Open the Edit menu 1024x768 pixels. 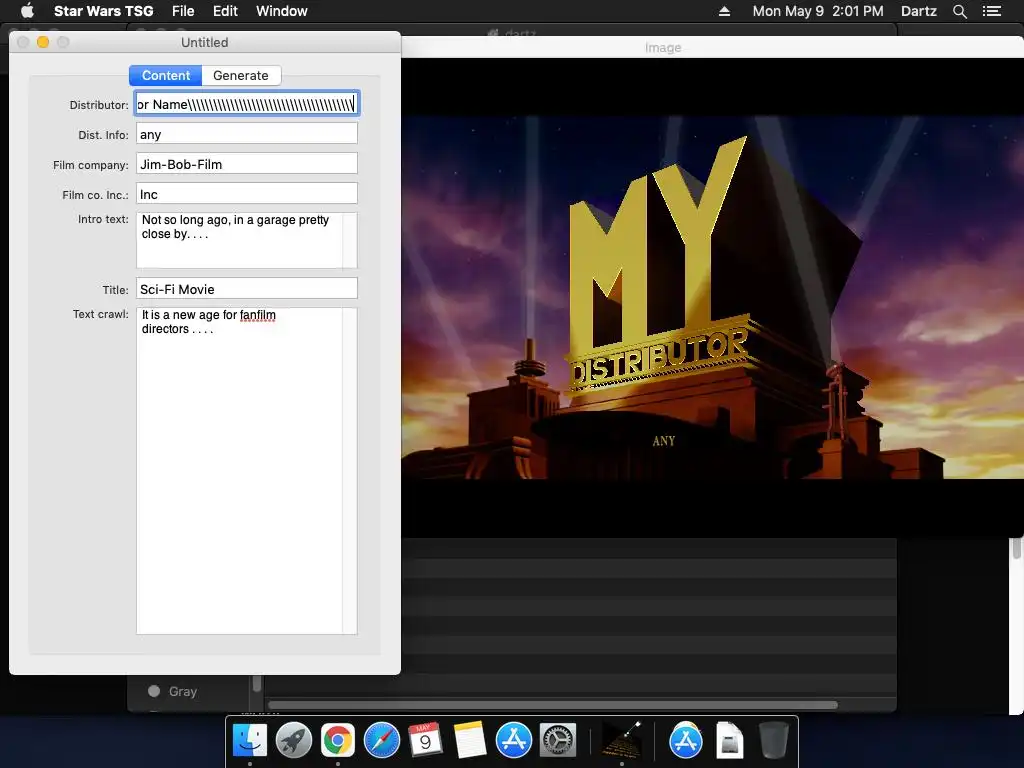pyautogui.click(x=225, y=11)
